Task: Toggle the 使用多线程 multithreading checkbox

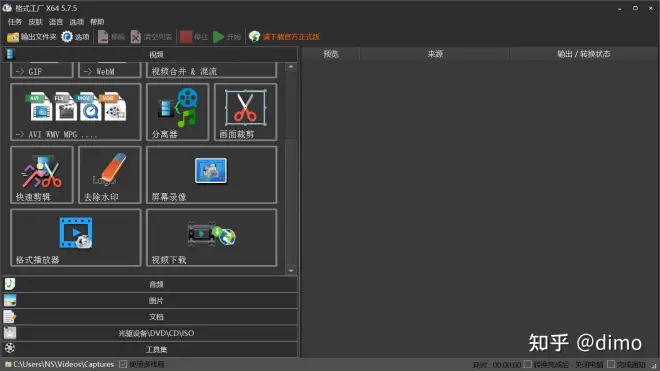Action: [123, 364]
